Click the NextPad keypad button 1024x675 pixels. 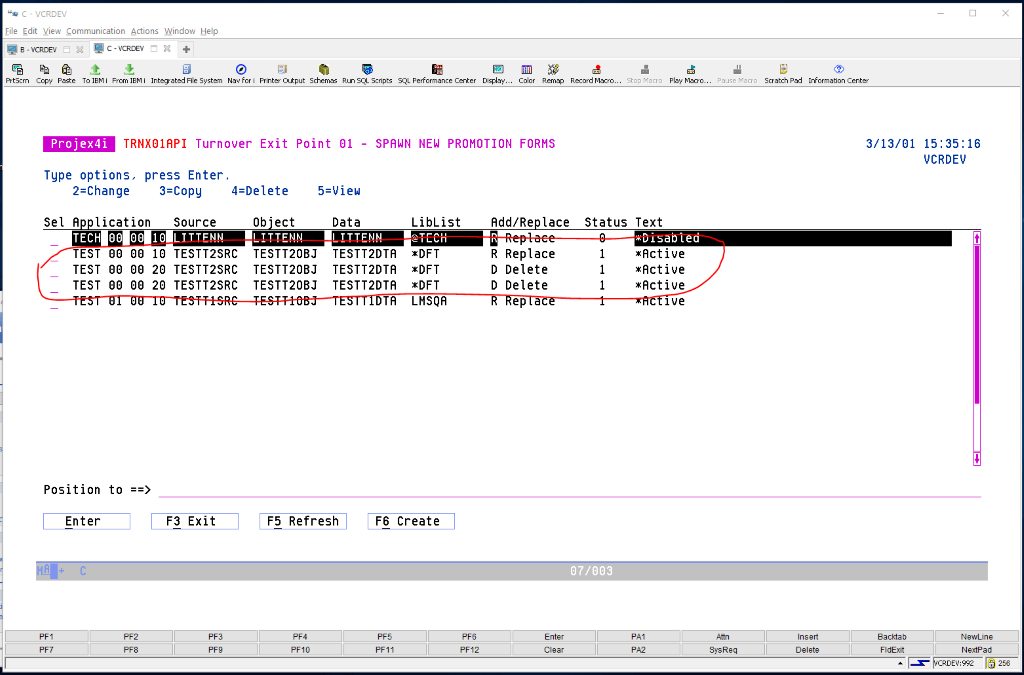[976, 650]
